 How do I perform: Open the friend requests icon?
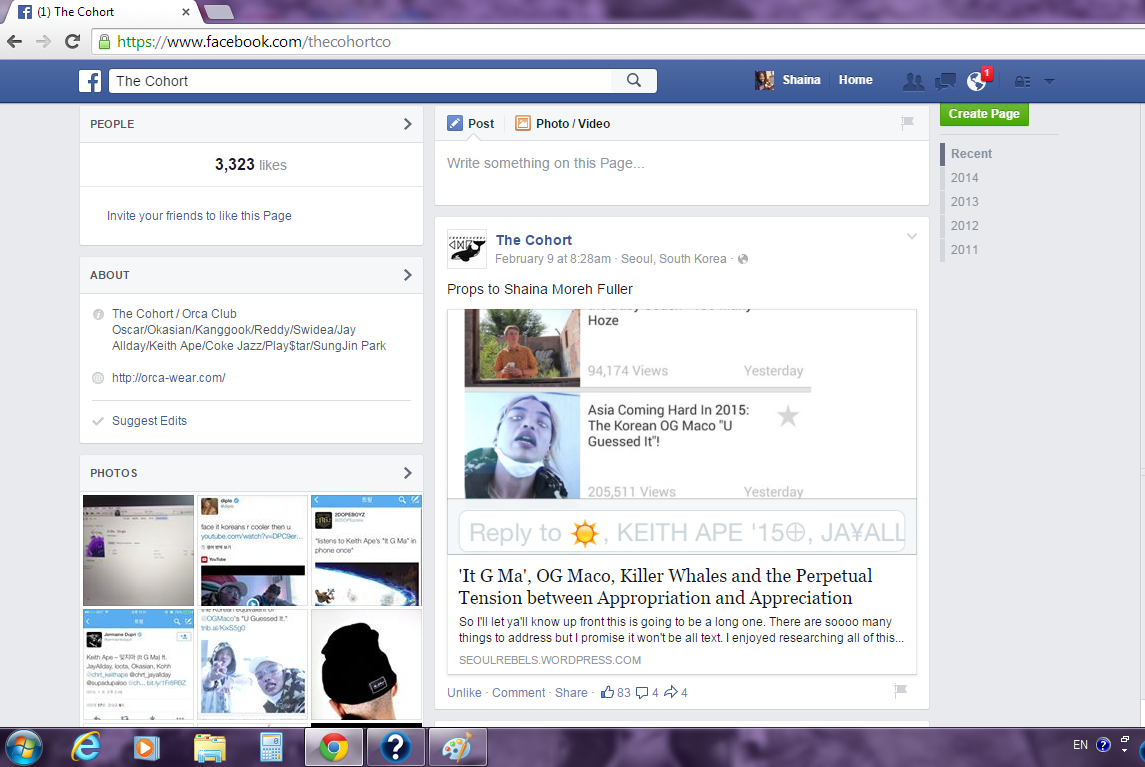click(912, 81)
